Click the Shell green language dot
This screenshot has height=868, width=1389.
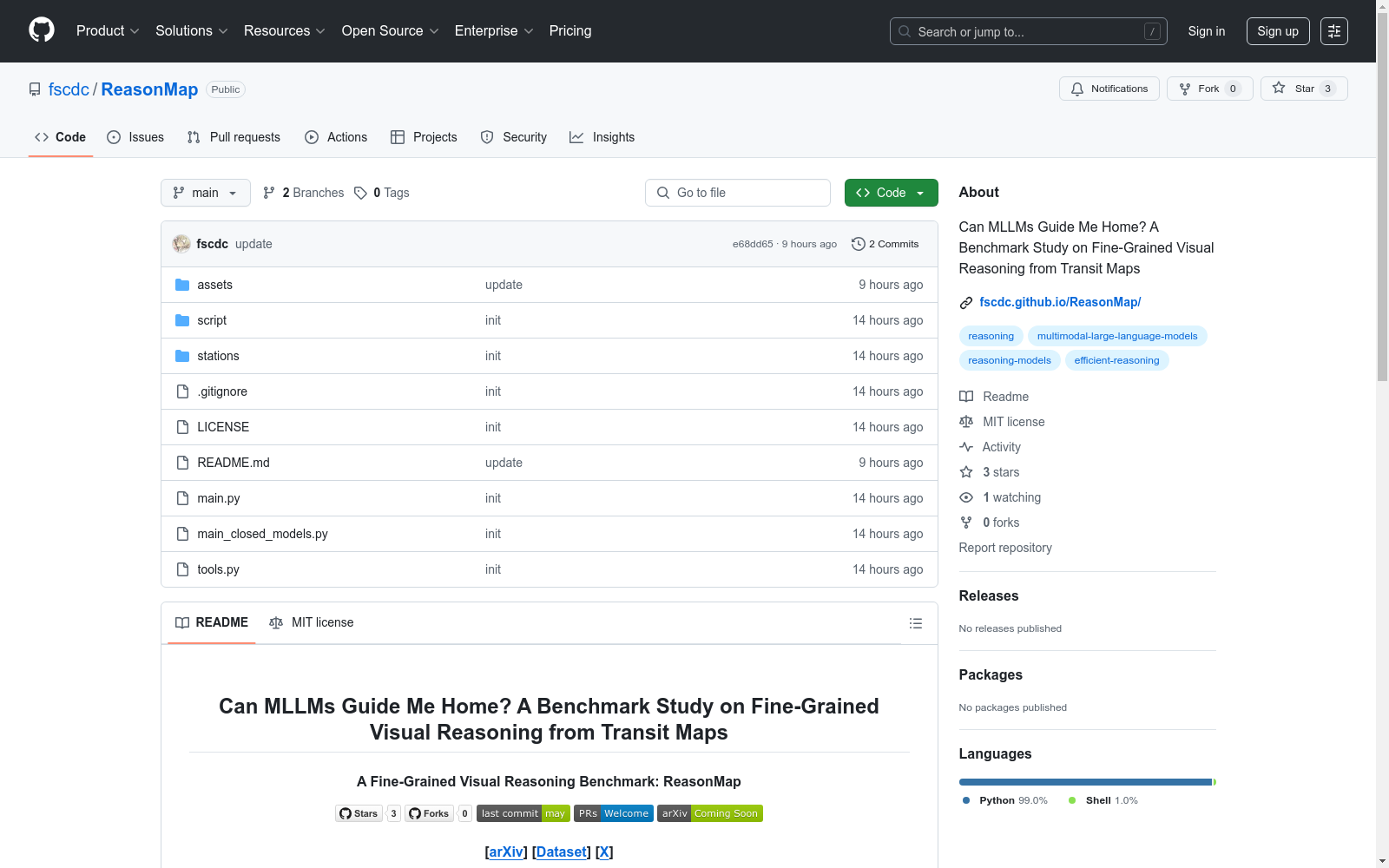(x=1072, y=800)
